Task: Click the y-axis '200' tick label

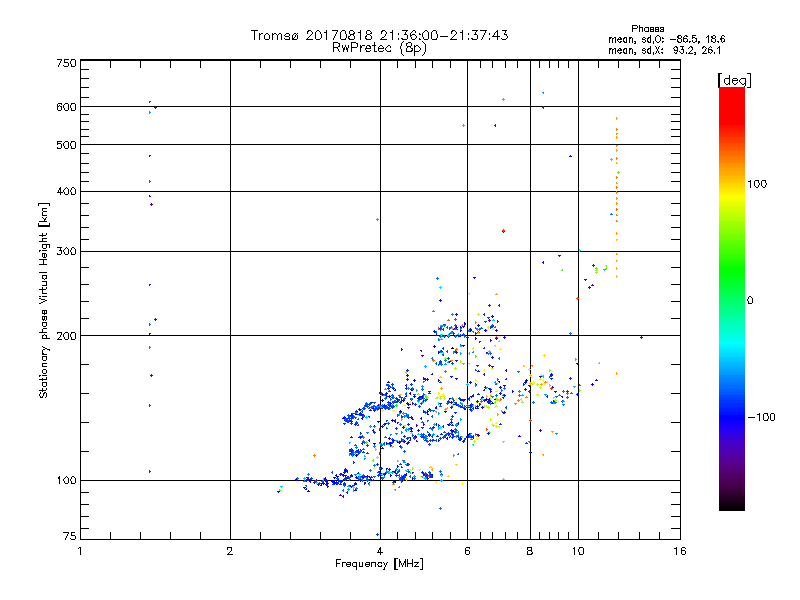Action: coord(66,336)
